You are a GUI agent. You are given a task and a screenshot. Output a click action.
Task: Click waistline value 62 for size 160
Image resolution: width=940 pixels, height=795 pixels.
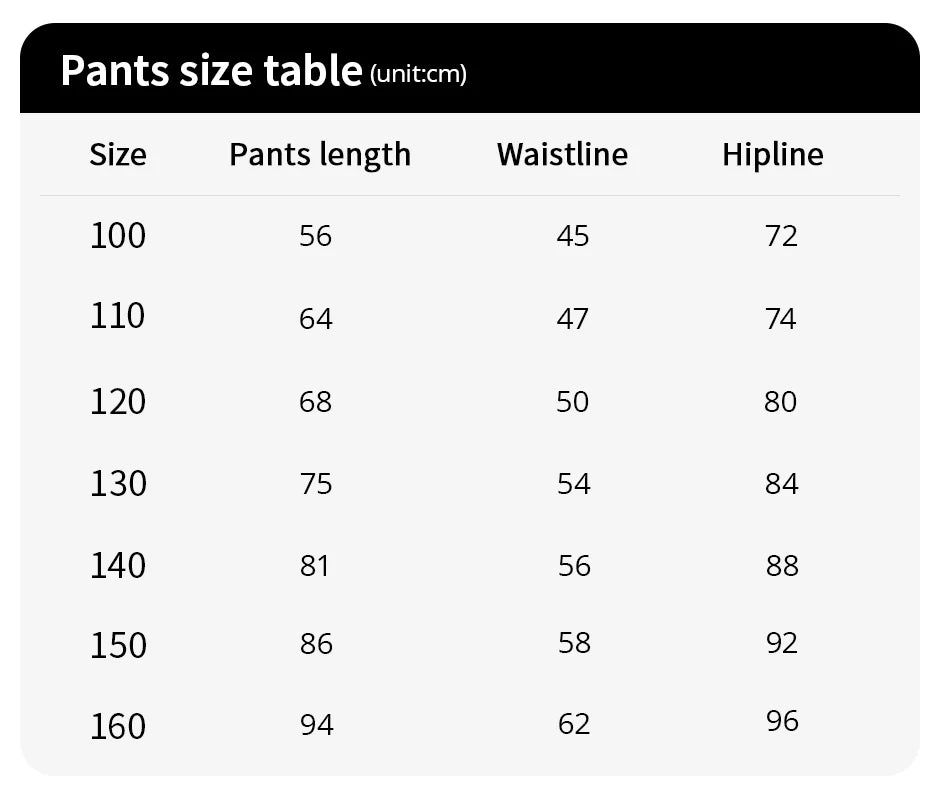pyautogui.click(x=574, y=724)
